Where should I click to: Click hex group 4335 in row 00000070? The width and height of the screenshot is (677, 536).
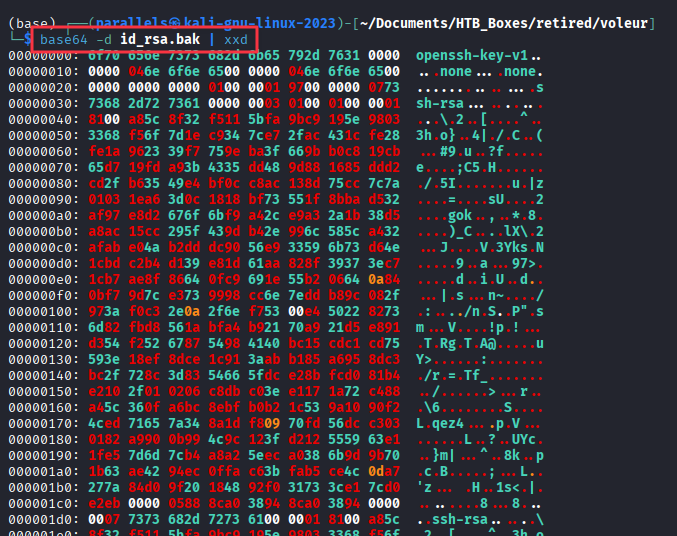[x=224, y=168]
